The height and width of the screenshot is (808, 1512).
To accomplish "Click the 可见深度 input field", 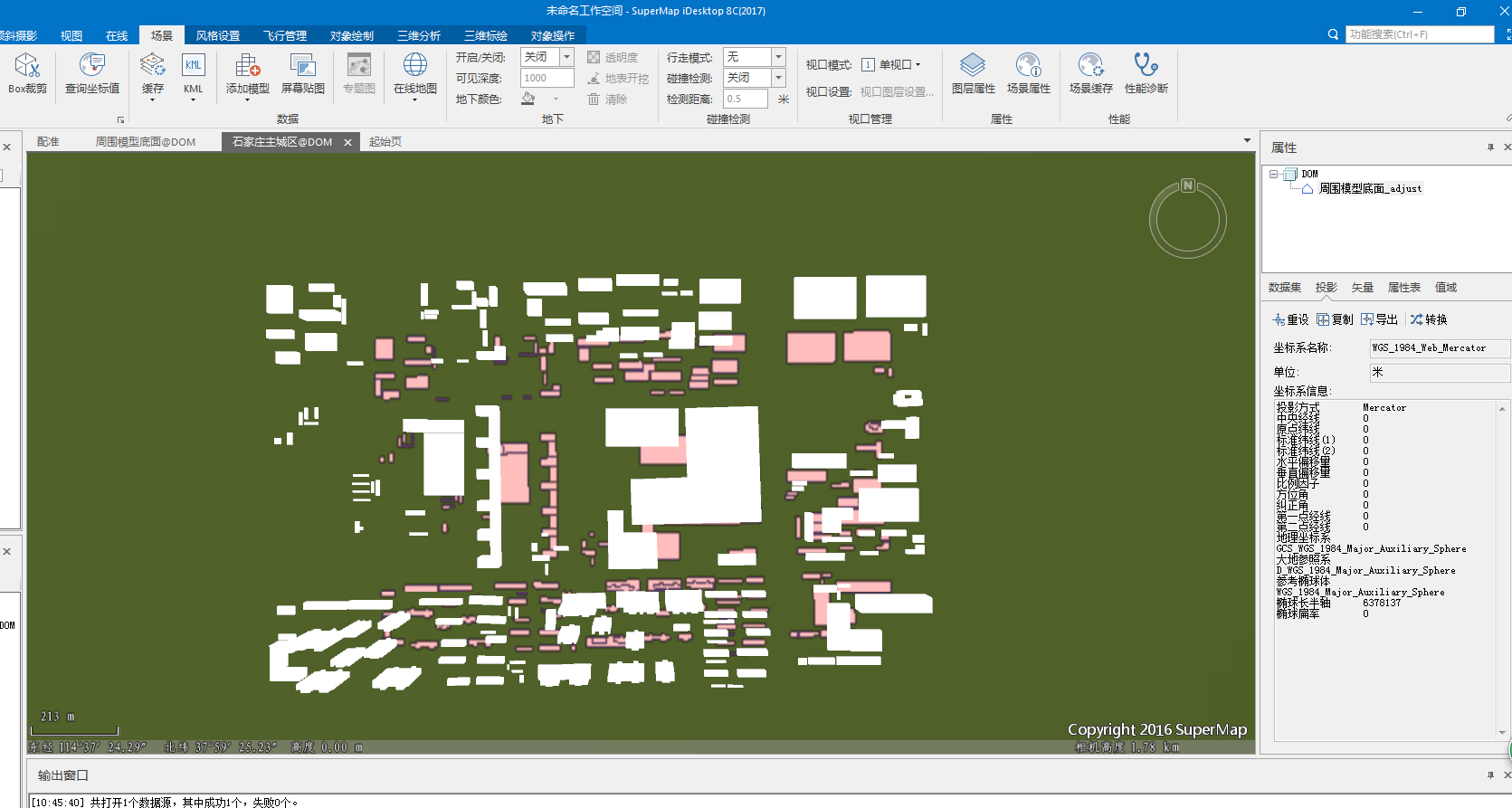I will 547,78.
